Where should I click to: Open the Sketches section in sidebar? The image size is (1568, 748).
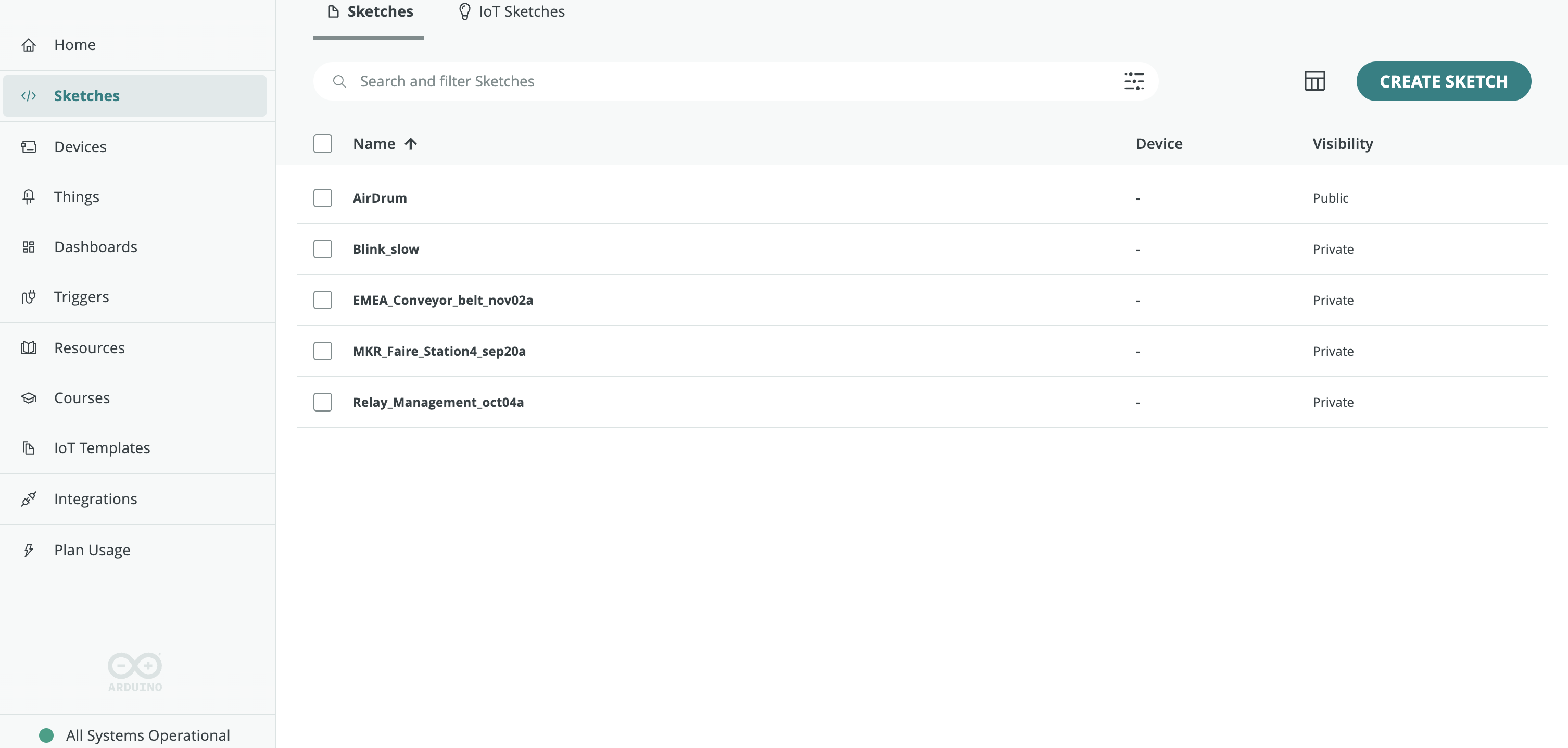point(86,95)
